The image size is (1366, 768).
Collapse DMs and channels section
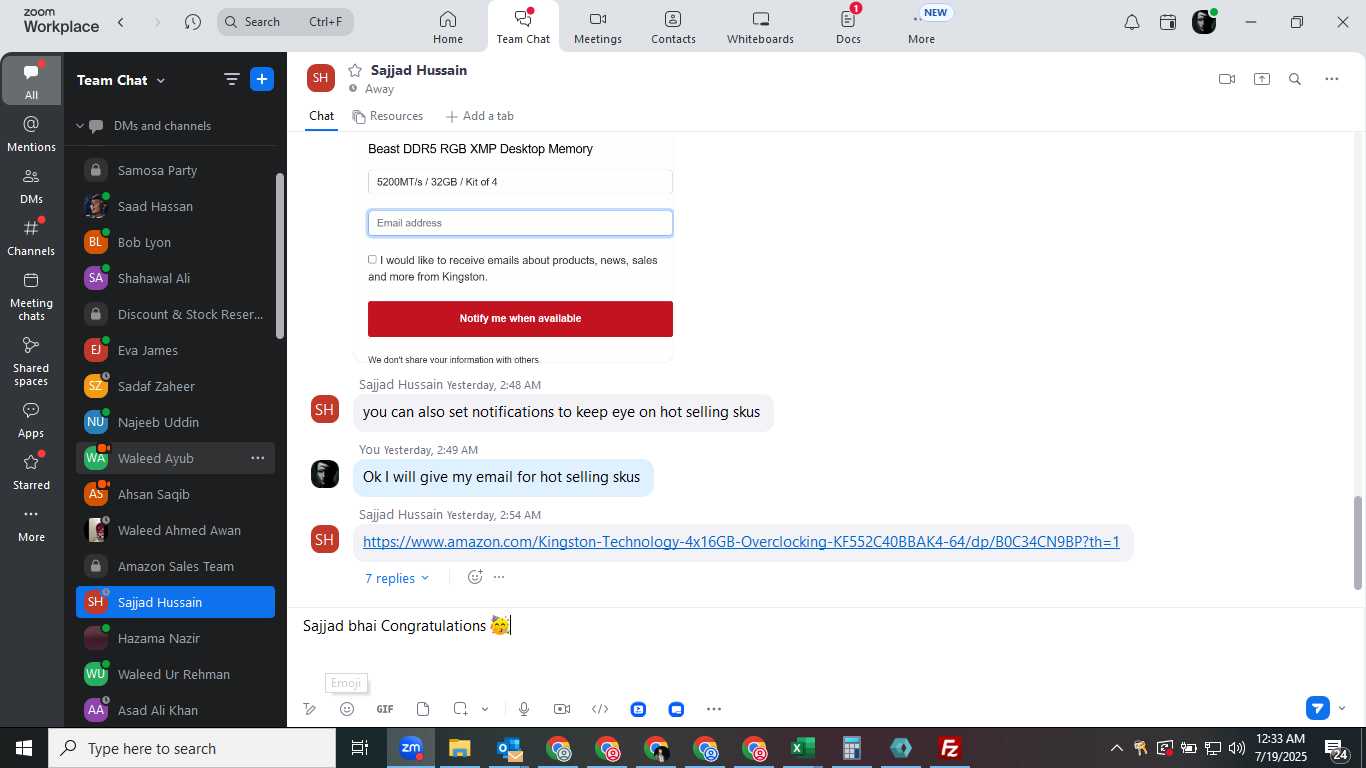pyautogui.click(x=80, y=126)
